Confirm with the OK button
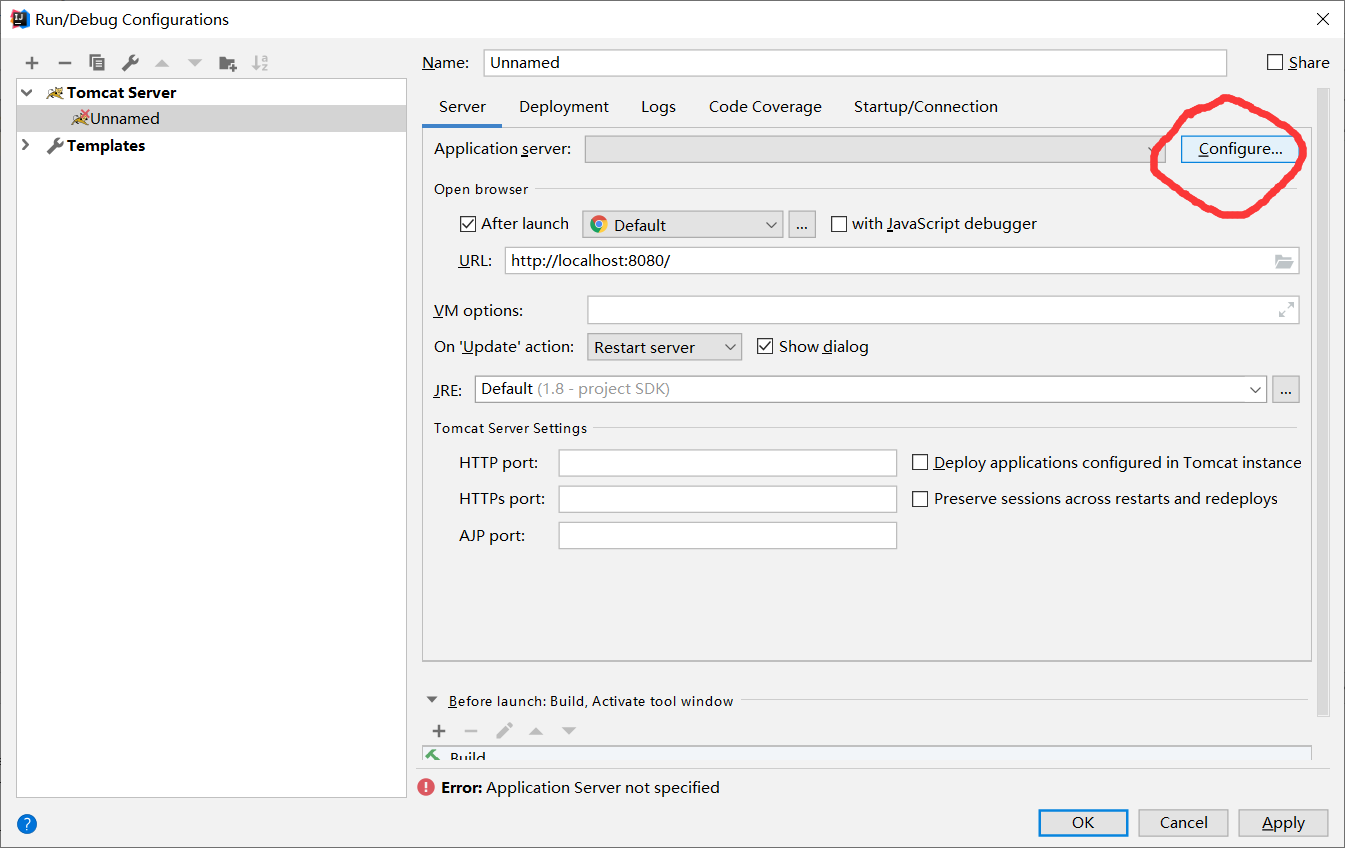The width and height of the screenshot is (1345, 848). [1083, 822]
